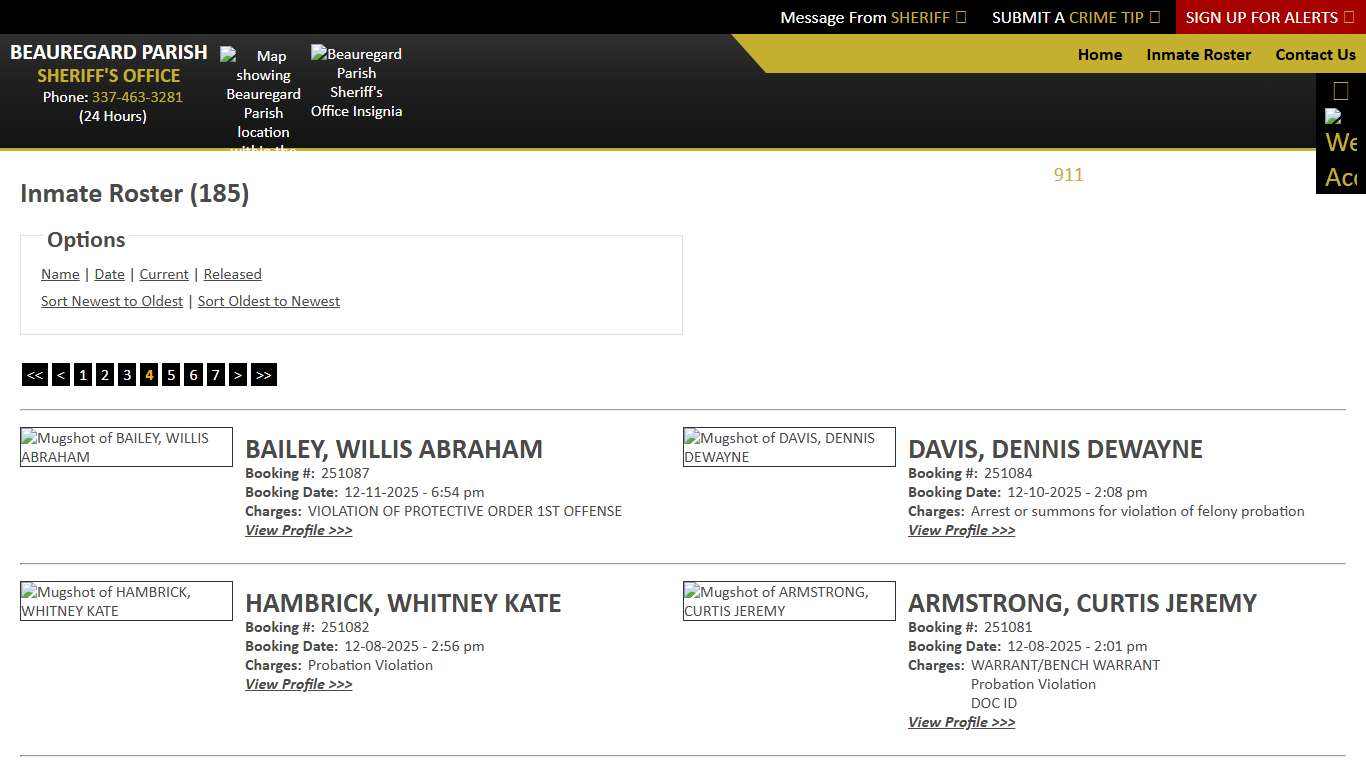Click the 911 link

pos(1068,175)
